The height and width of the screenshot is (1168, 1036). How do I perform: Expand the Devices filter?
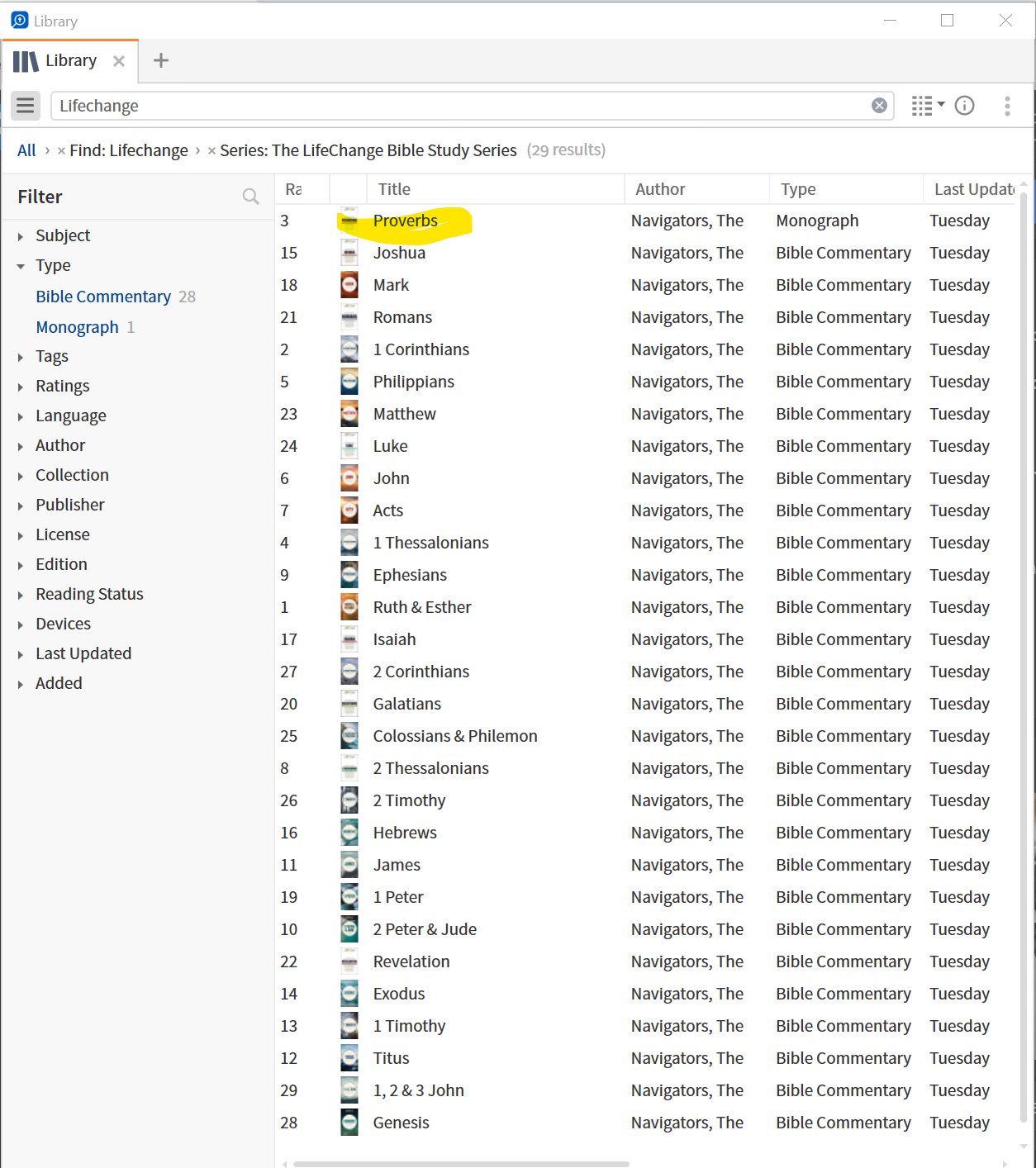click(21, 625)
